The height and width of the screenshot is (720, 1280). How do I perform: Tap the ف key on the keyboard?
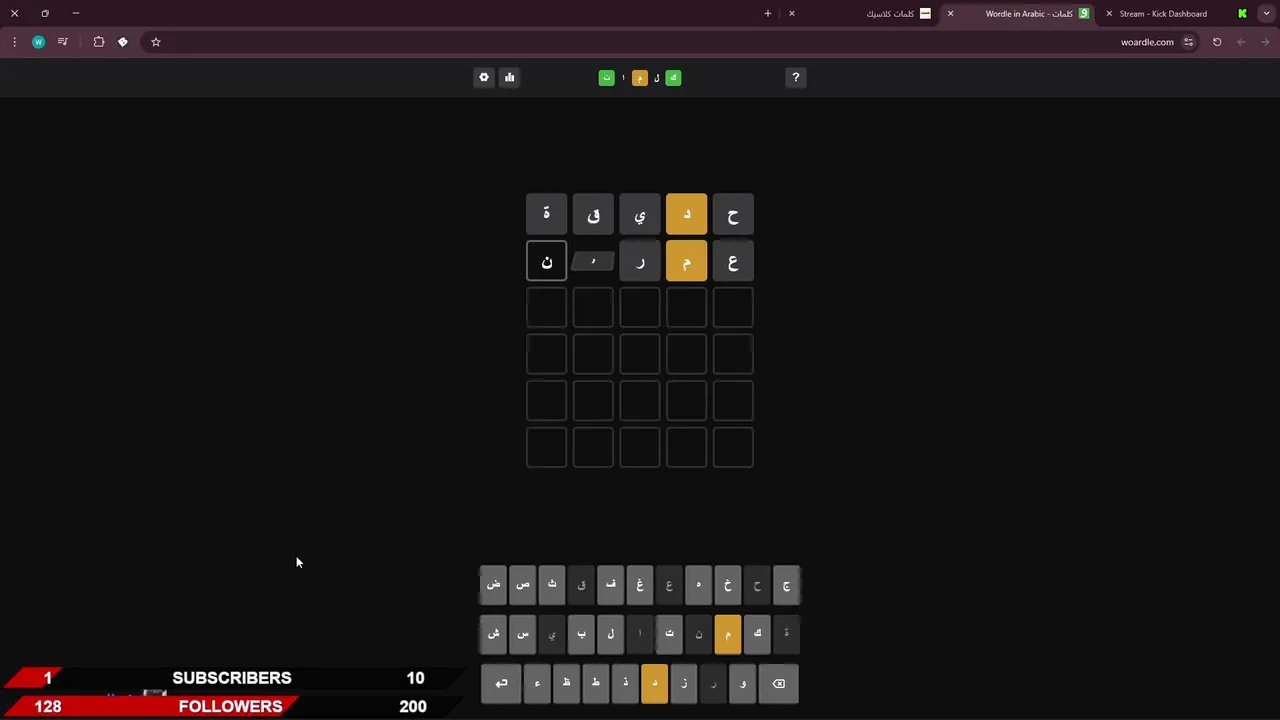pos(611,585)
